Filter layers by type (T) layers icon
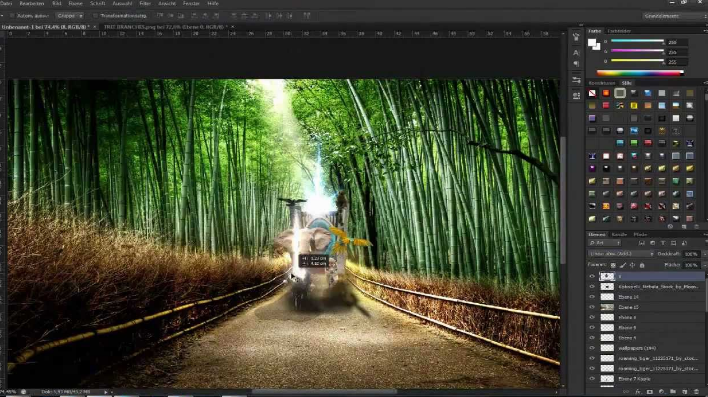Image resolution: width=708 pixels, height=397 pixels. (x=663, y=243)
